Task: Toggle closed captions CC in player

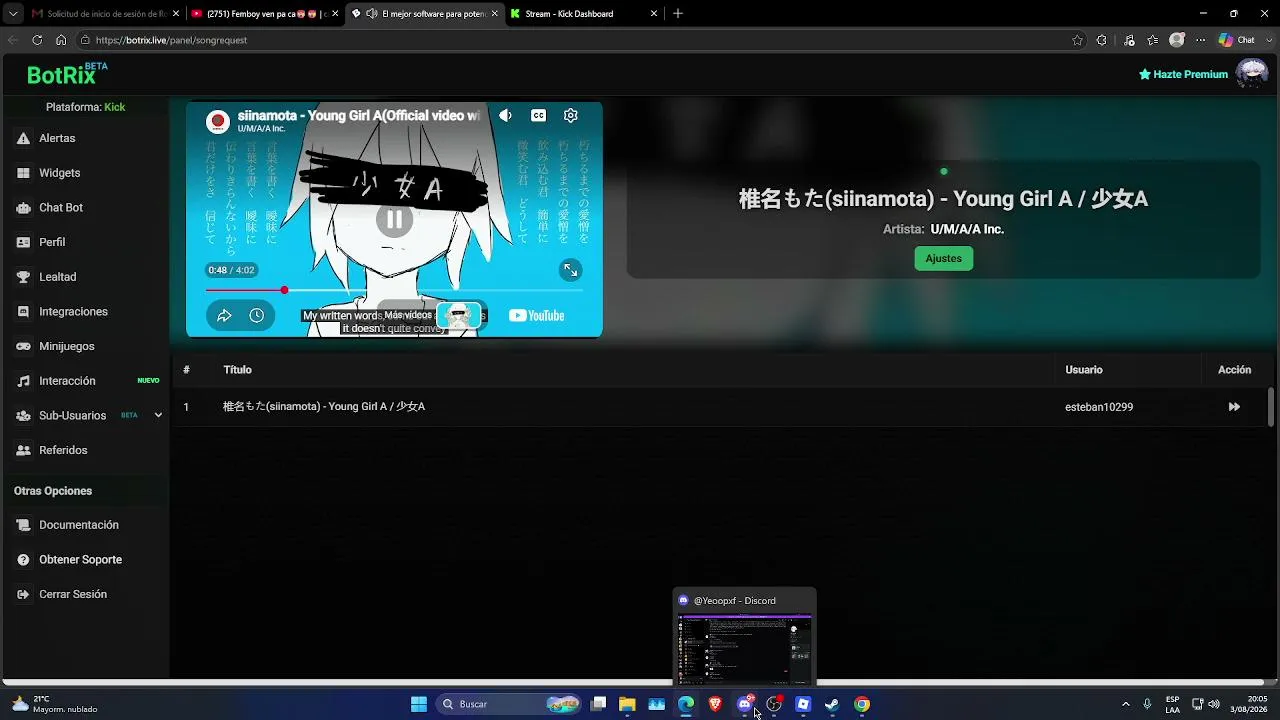Action: [538, 115]
